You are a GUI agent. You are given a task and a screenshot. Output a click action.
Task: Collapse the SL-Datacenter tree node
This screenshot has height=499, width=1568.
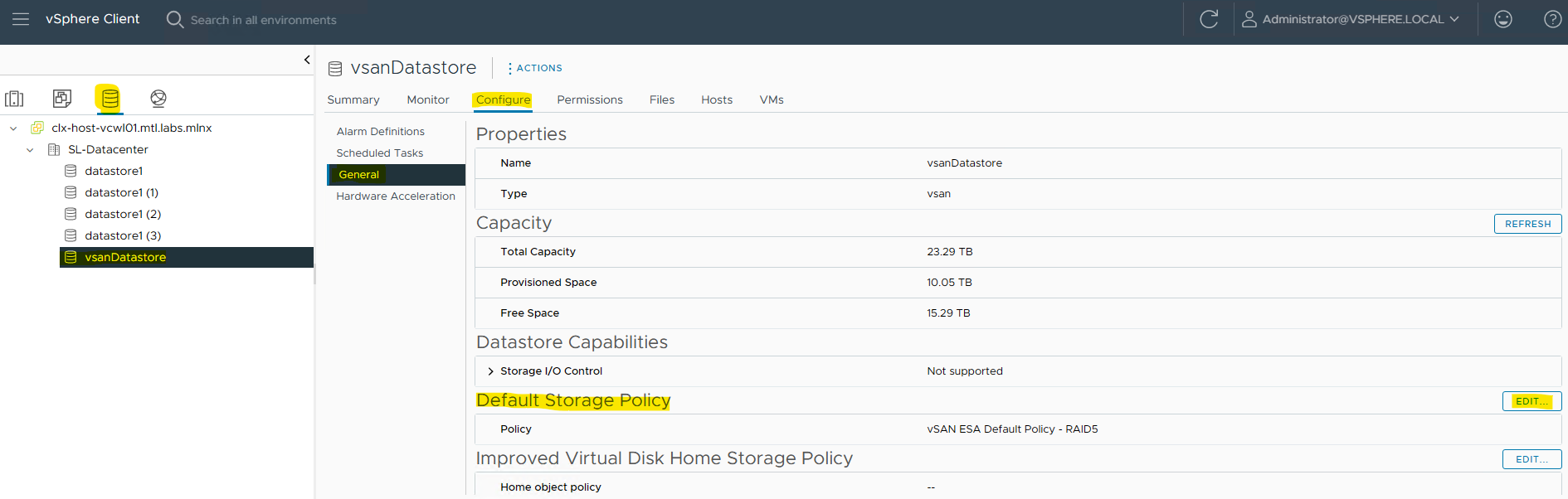30,150
